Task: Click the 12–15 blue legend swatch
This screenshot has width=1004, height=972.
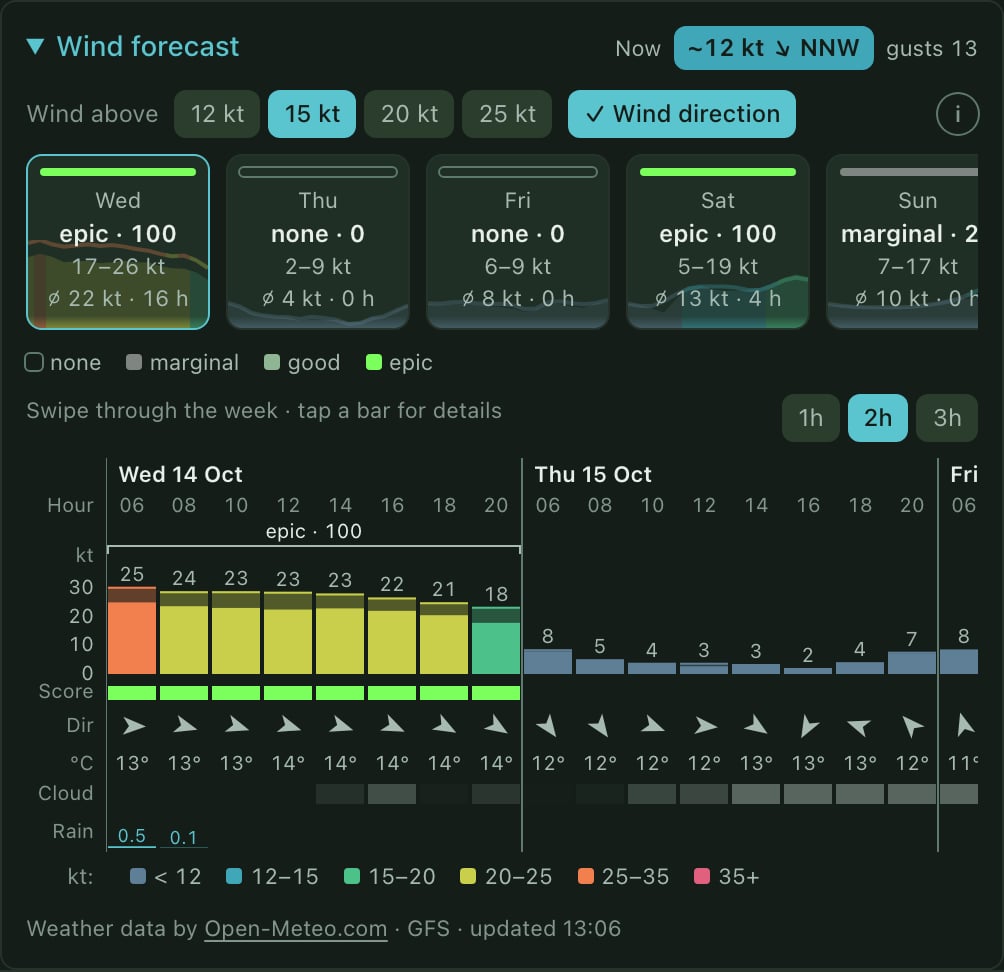Action: [x=234, y=876]
